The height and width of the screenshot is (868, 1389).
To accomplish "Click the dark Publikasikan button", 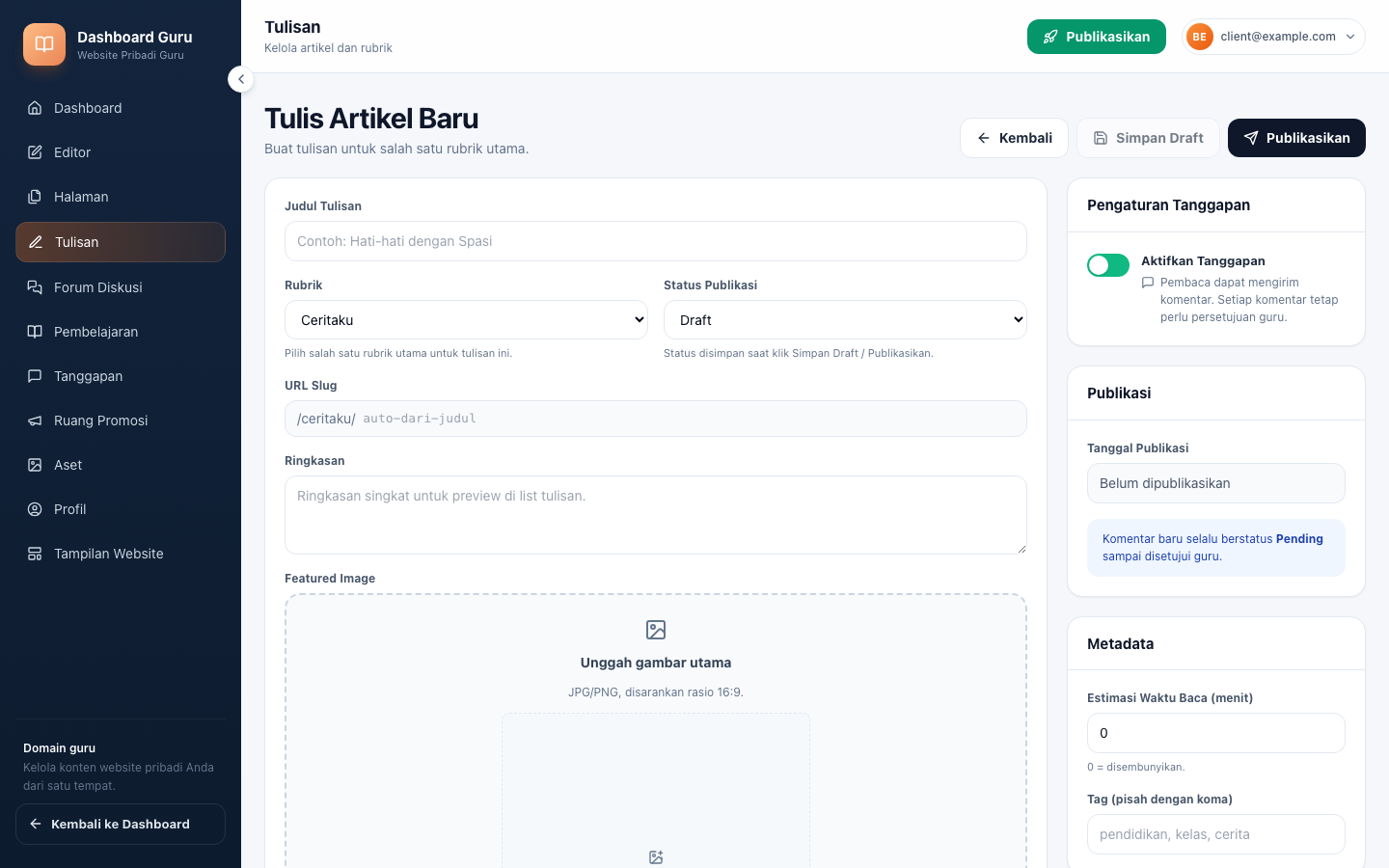I will click(x=1296, y=138).
